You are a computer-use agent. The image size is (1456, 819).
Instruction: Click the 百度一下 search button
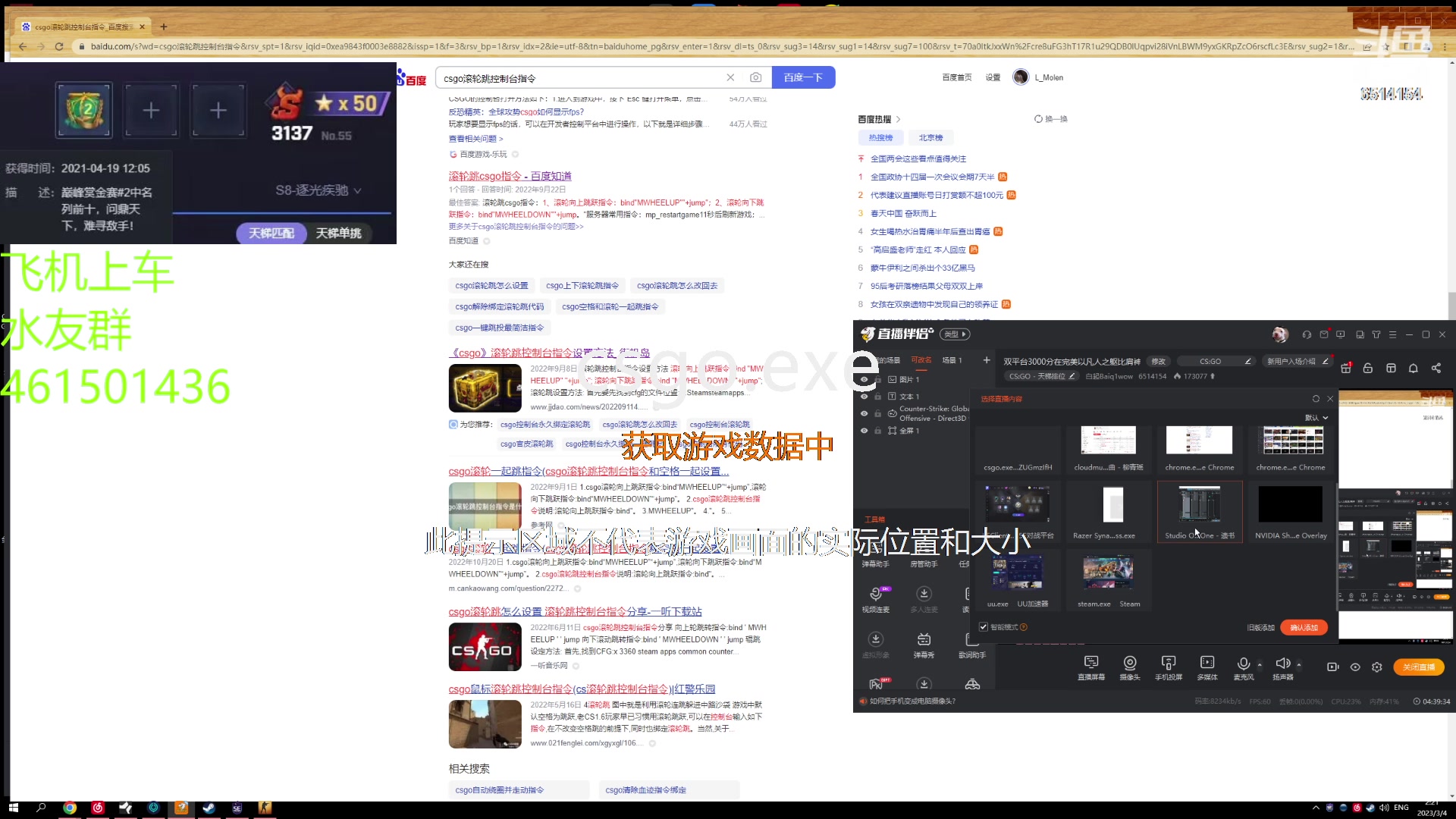click(x=803, y=77)
